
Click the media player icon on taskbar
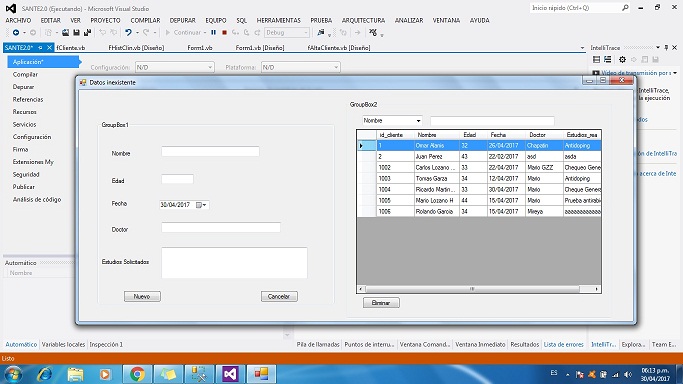[x=105, y=374]
